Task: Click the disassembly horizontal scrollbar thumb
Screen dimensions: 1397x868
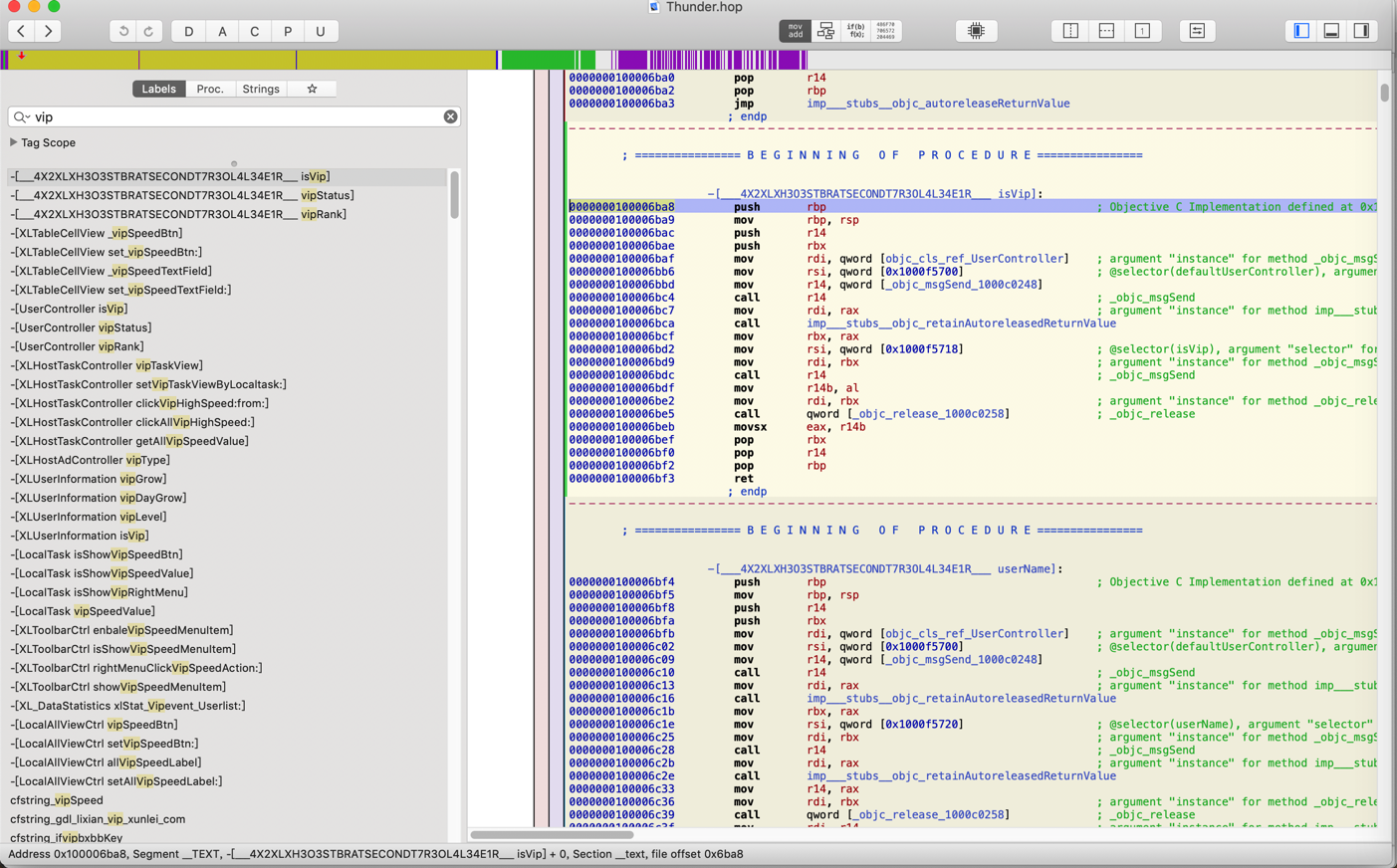Action: click(552, 834)
